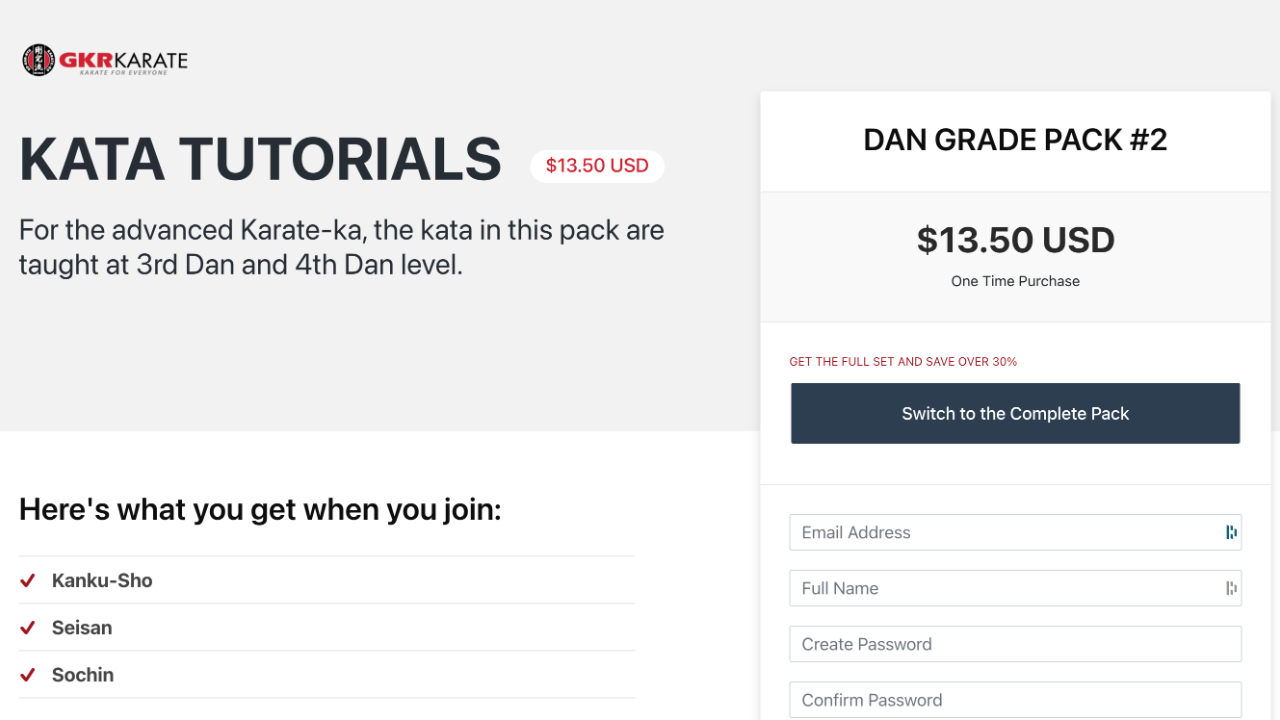Screen dimensions: 1280x720
Task: Select the Create Password field
Action: coord(1015,644)
